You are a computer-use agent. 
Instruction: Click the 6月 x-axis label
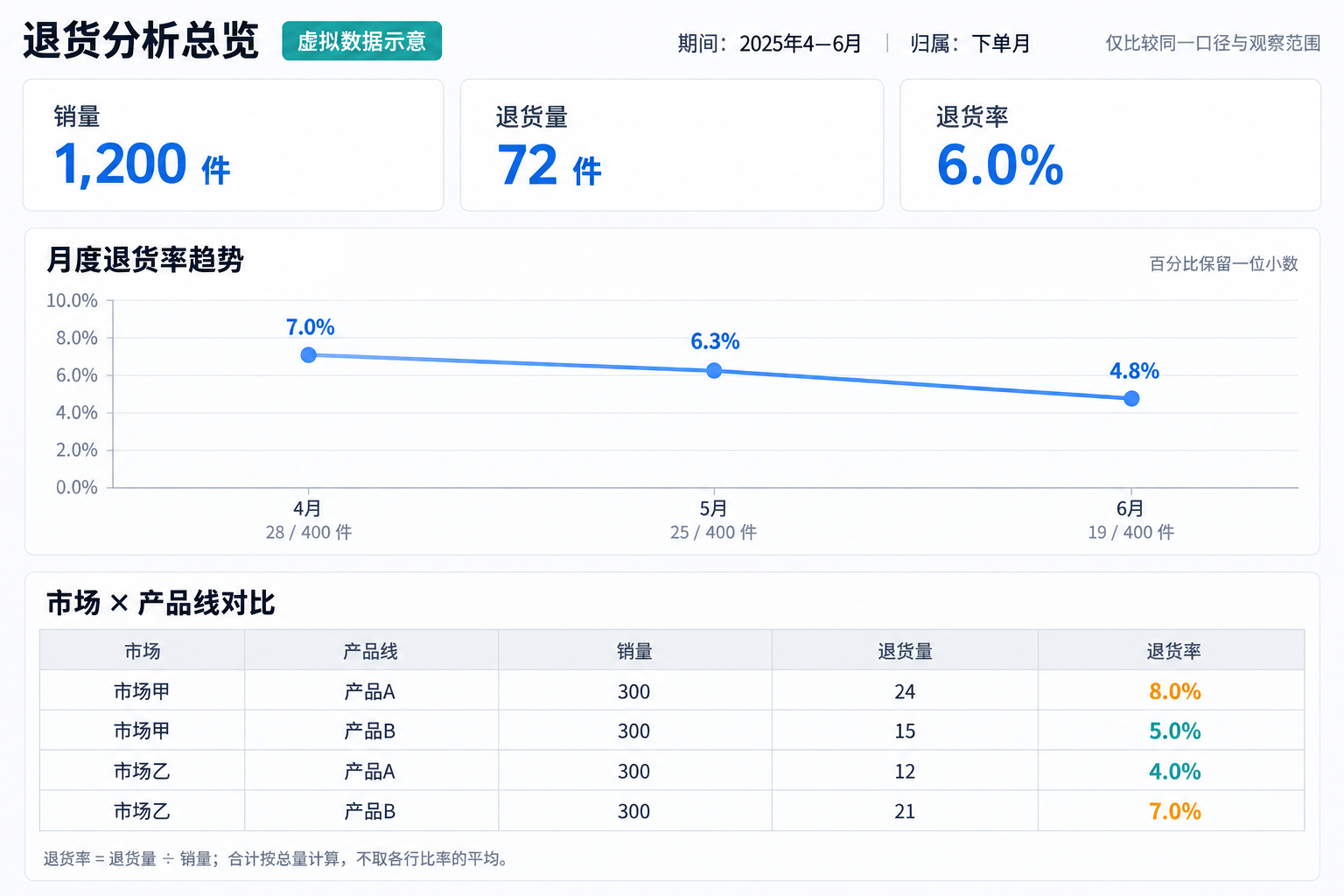pos(1130,508)
